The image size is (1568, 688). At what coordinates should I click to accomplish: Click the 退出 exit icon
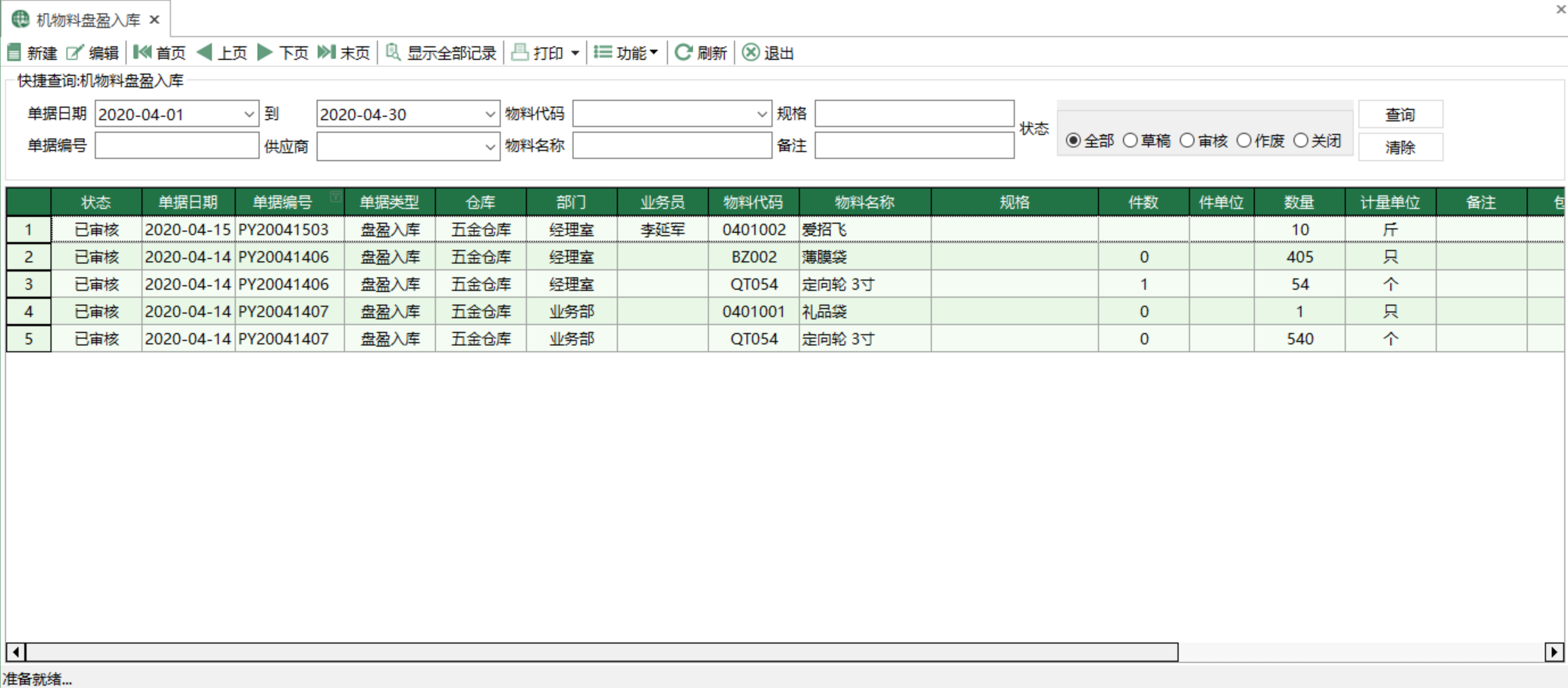coord(751,52)
